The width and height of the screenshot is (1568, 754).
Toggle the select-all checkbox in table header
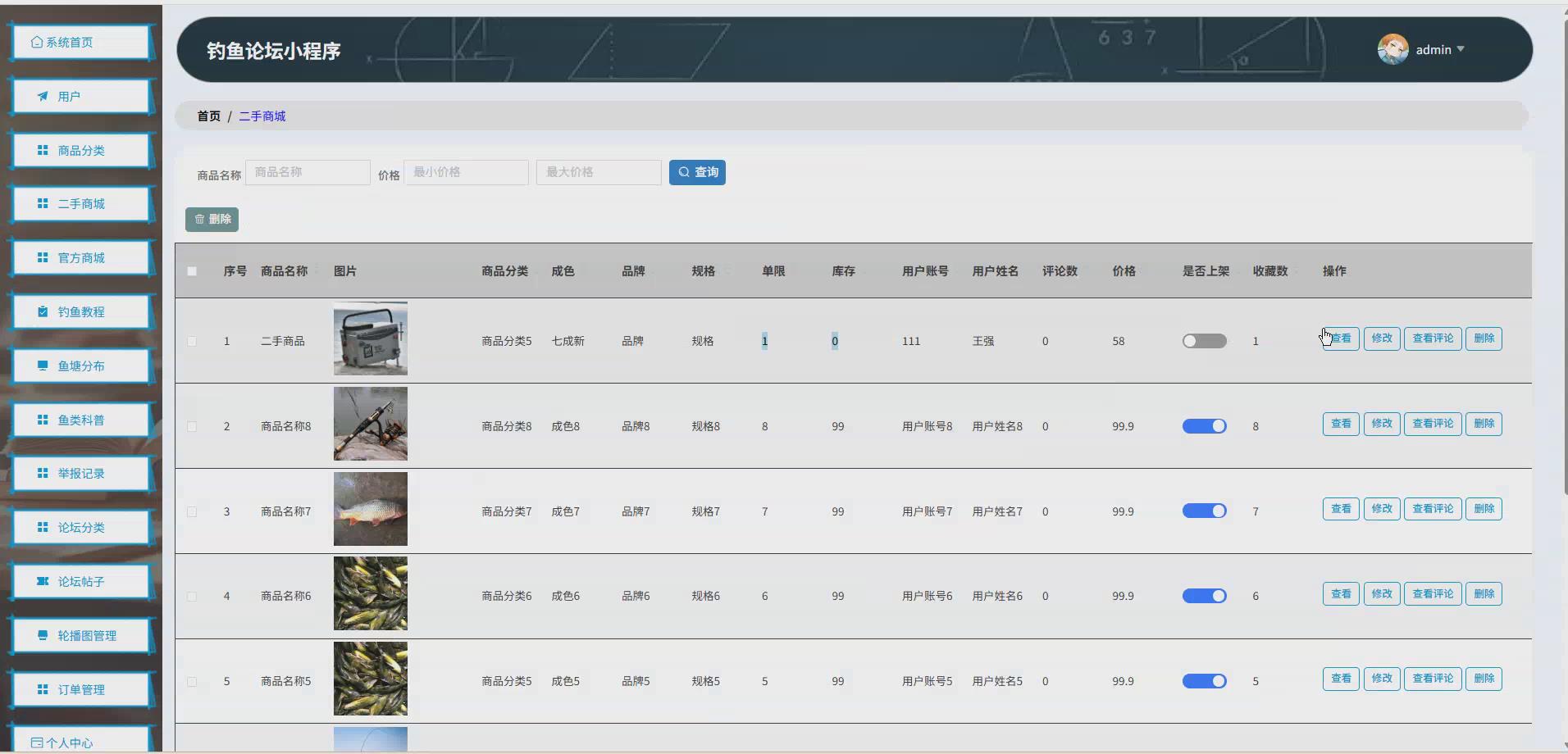pyautogui.click(x=192, y=271)
